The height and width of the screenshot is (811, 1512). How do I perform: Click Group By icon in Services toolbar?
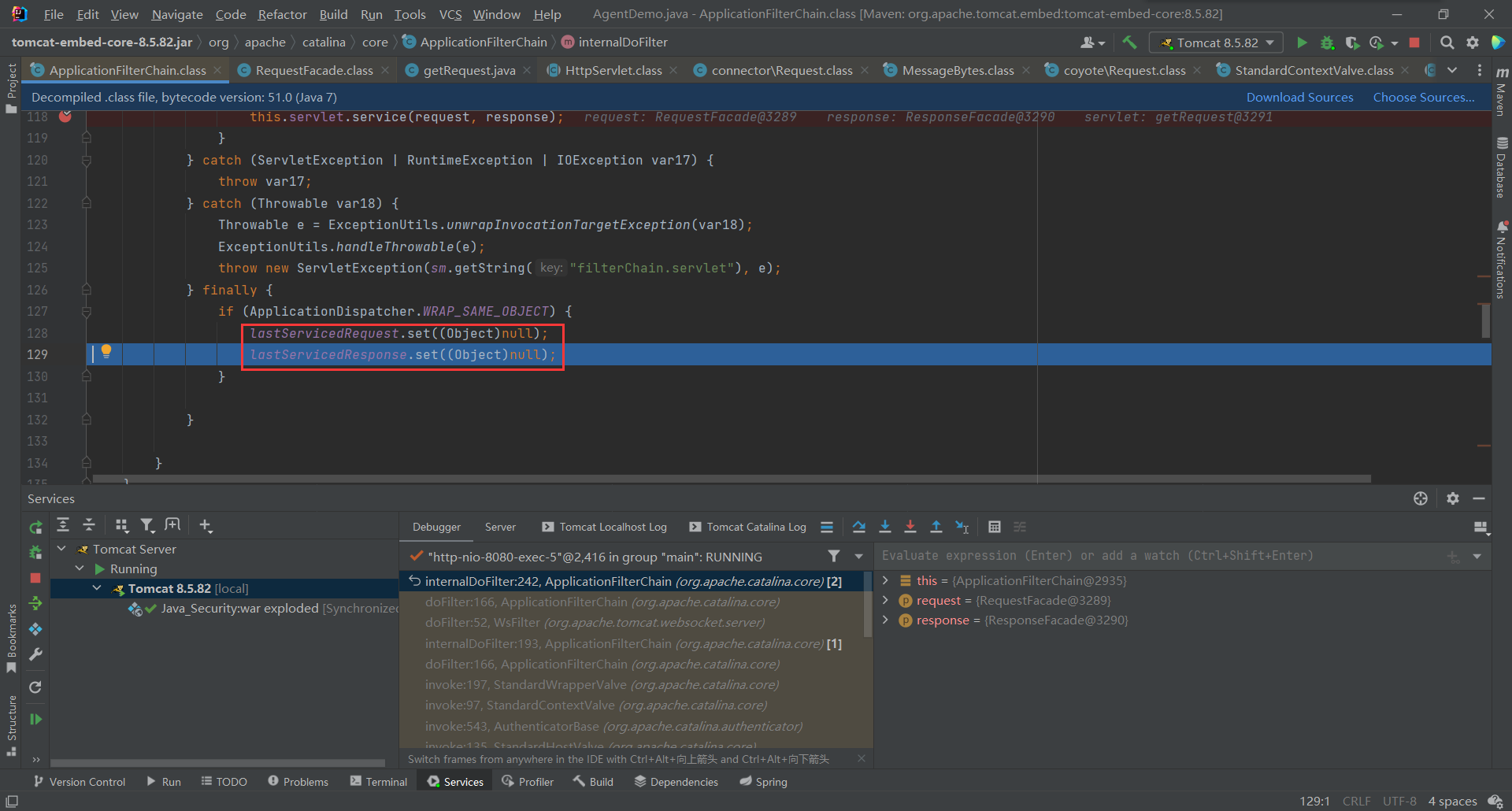pos(121,525)
